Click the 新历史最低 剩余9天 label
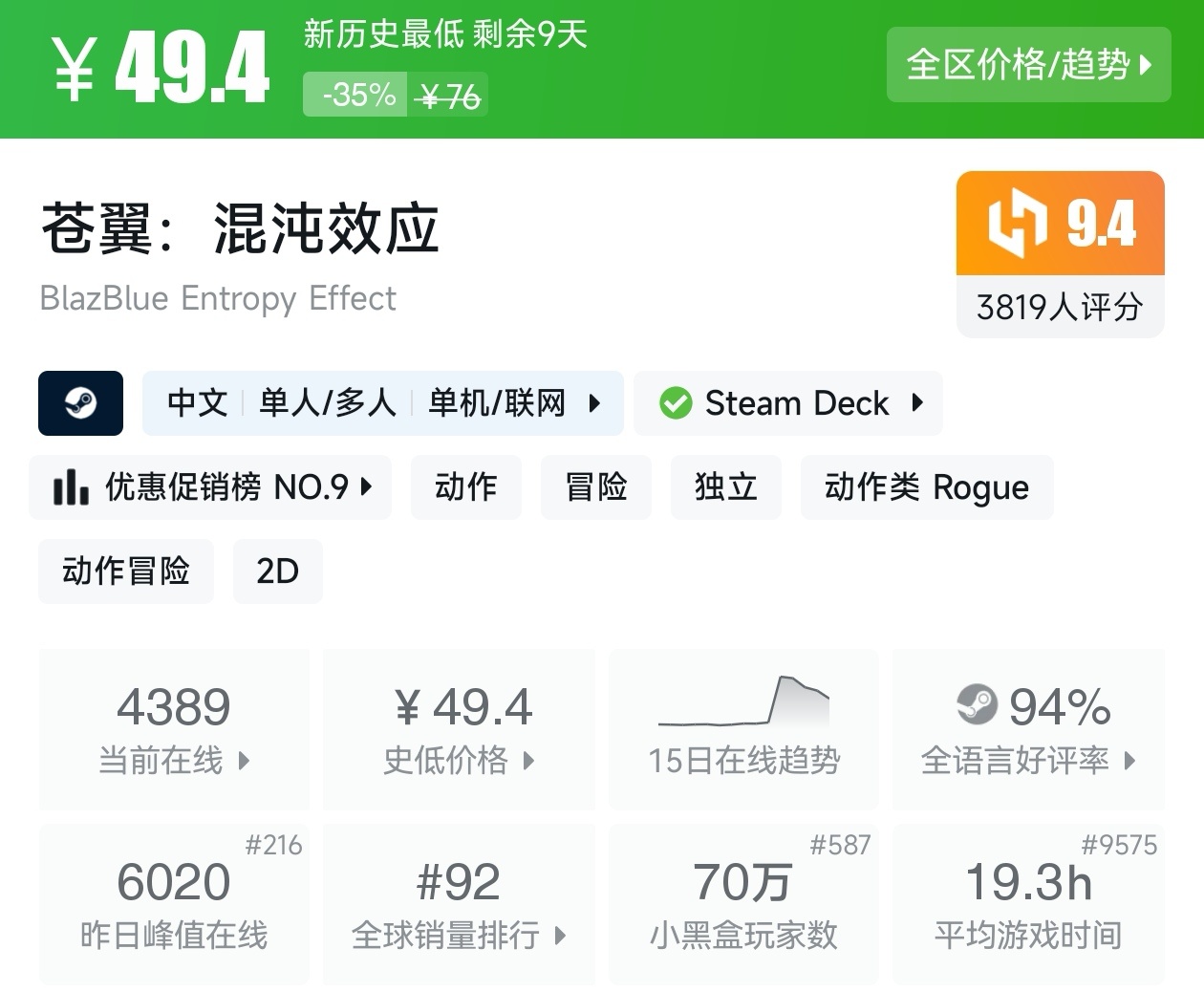 point(445,34)
